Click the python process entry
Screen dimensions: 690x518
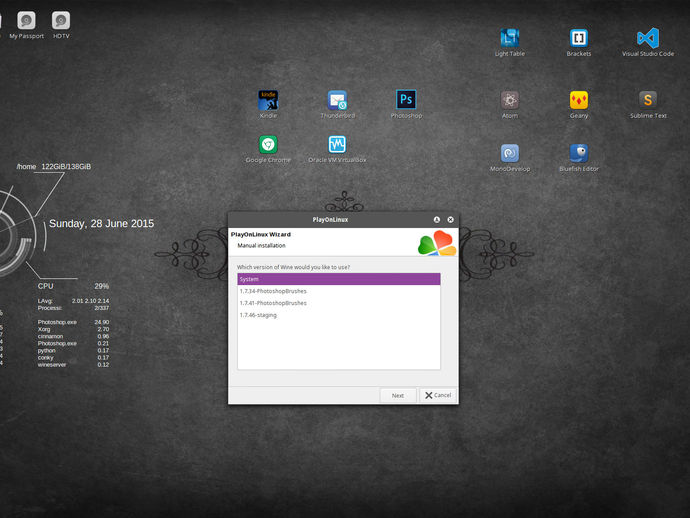pos(73,350)
